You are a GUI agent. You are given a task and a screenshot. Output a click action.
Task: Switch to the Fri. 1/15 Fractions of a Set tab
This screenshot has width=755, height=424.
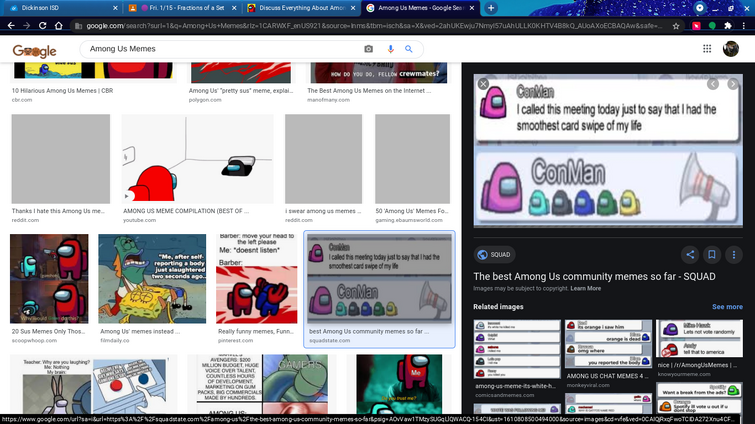(182, 8)
